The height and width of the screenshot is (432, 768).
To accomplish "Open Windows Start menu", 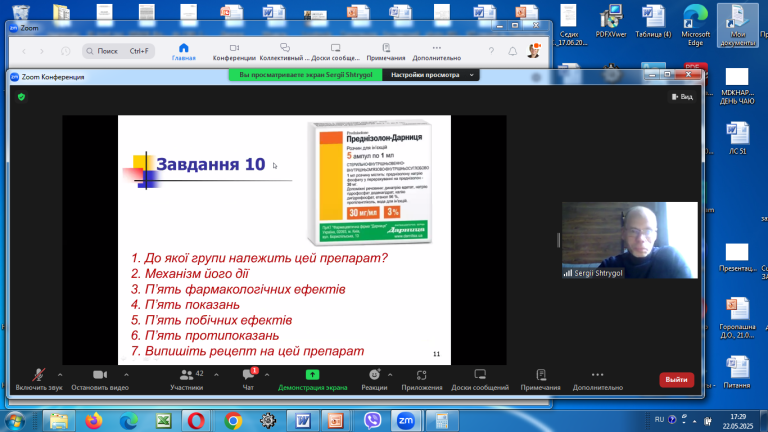I will [x=15, y=421].
